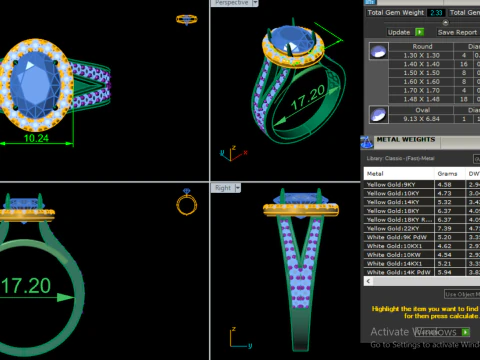This screenshot has width=480, height=360.
Task: Click the Round column header in the gem table
Action: 422,47
